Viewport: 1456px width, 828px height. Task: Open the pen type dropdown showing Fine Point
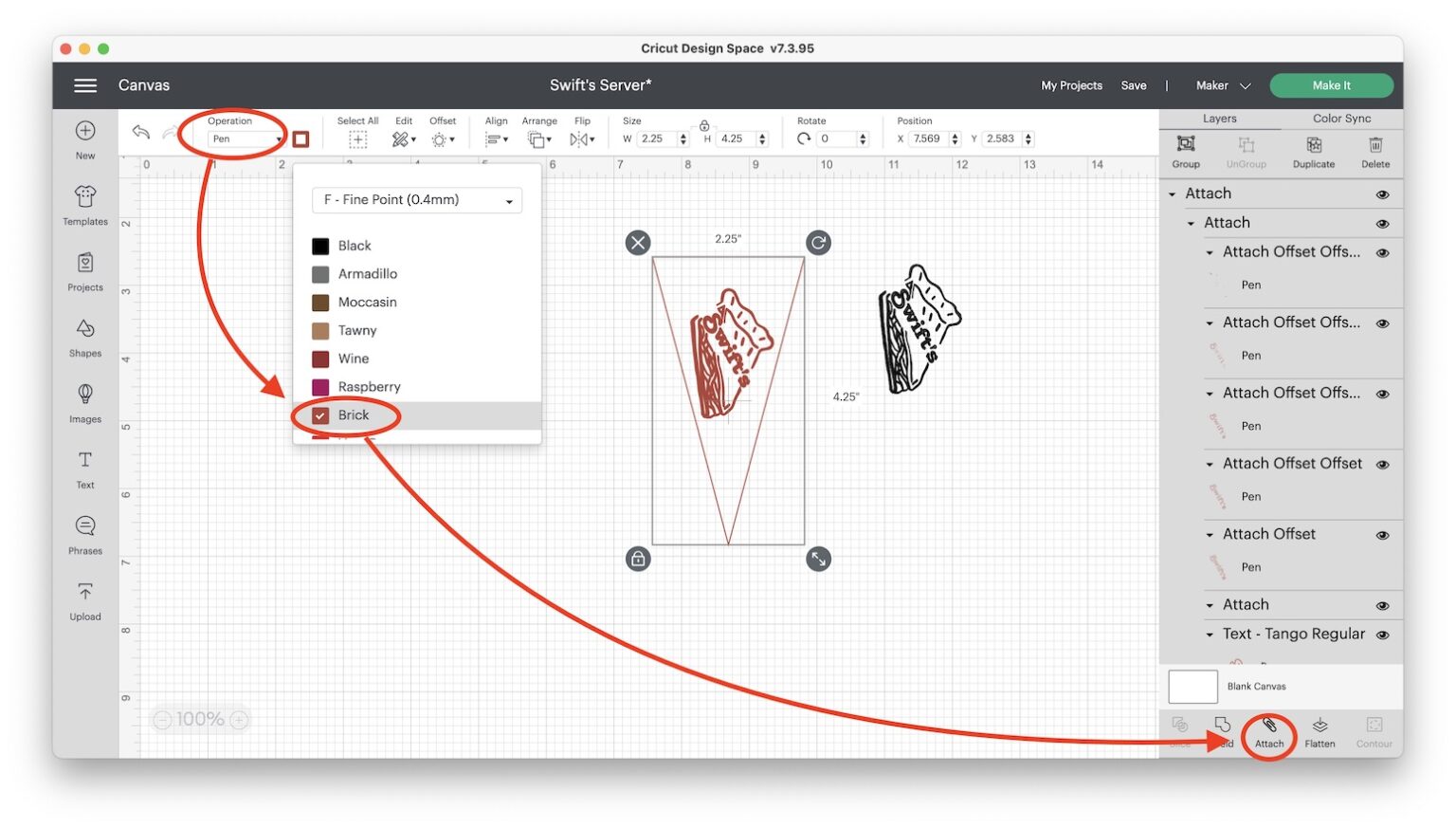[416, 200]
